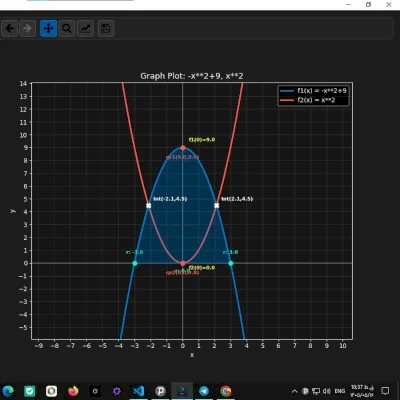This screenshot has width=400, height=400.
Task: Close the plot window
Action: (389, 5)
